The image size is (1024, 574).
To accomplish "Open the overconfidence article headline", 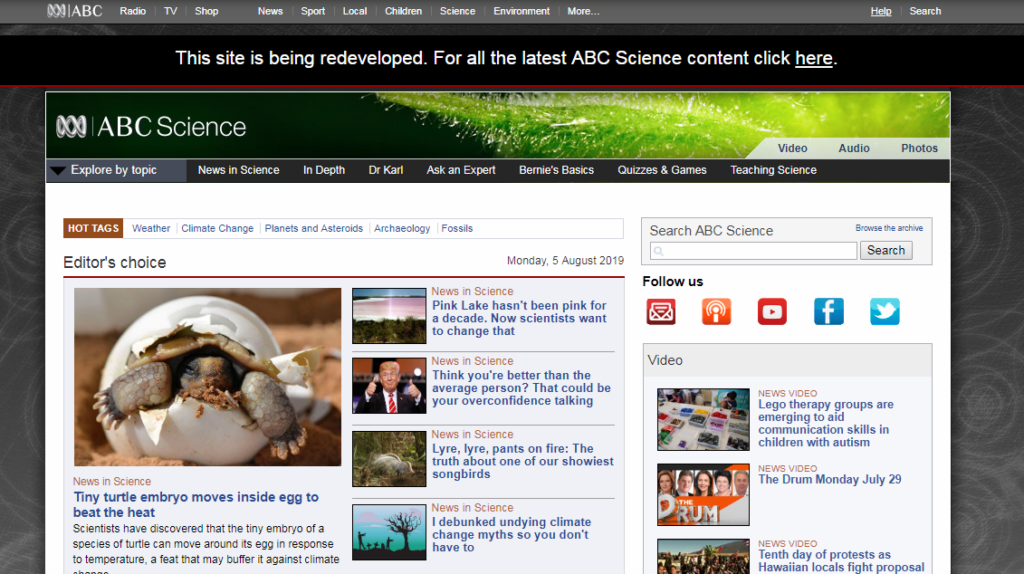I will [521, 388].
